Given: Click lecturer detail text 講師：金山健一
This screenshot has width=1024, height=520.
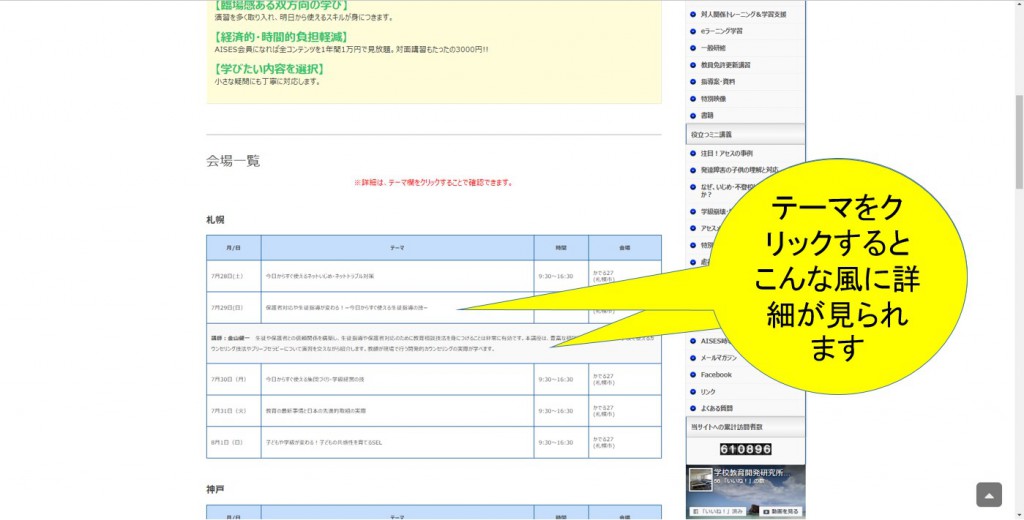Looking at the screenshot, I should tap(230, 338).
